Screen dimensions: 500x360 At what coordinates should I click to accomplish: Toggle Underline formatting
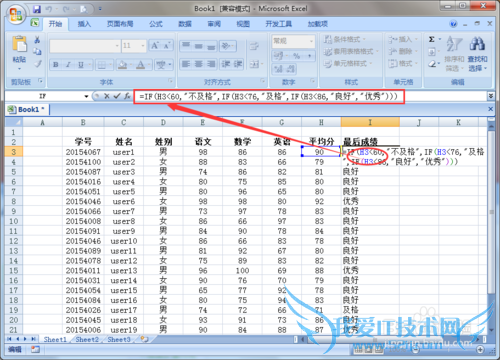click(80, 64)
